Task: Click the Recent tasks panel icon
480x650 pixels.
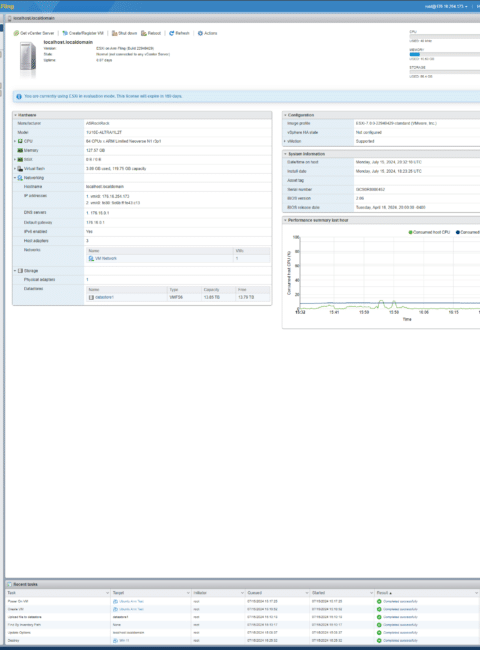Action: click(9, 585)
